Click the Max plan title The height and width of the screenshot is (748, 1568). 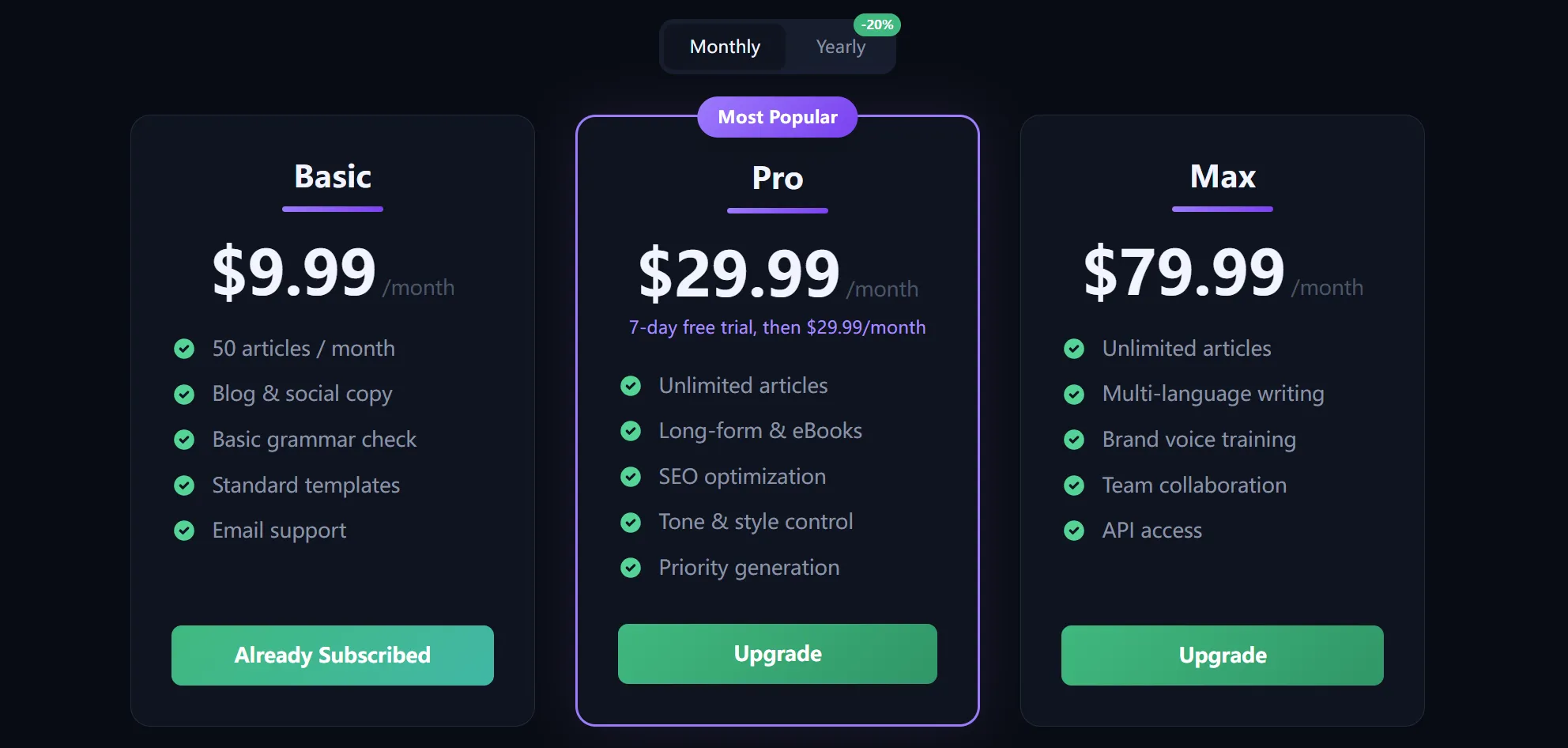point(1222,176)
